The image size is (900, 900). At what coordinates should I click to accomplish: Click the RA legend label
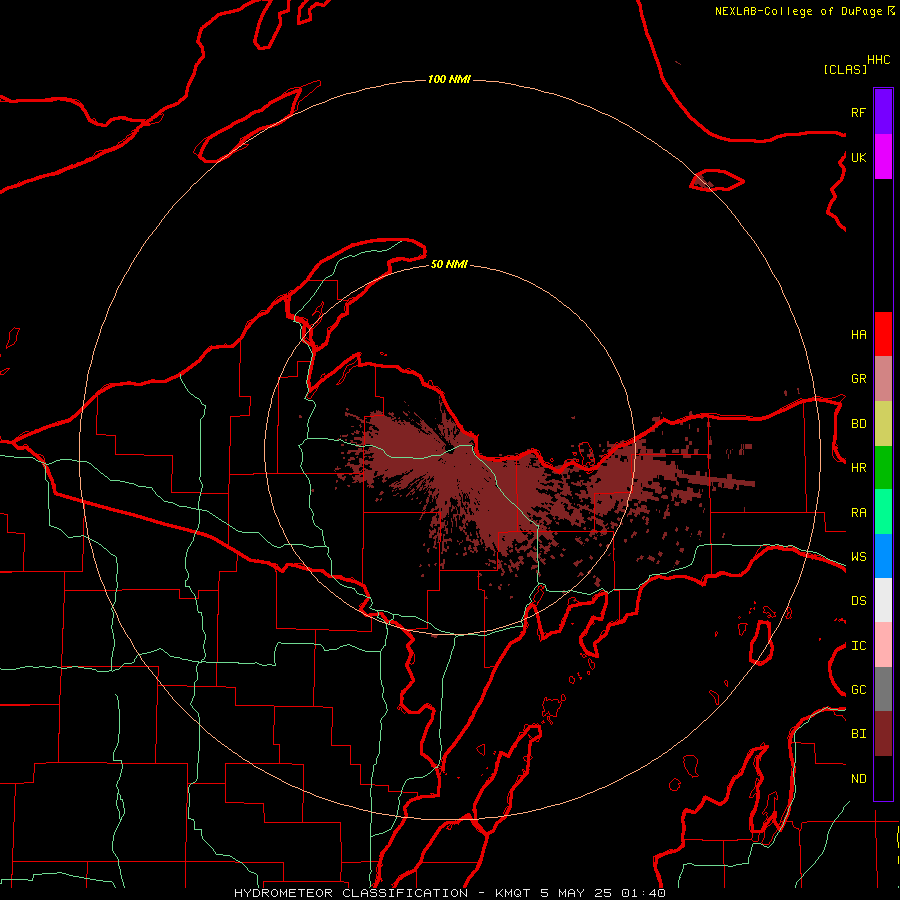[858, 513]
